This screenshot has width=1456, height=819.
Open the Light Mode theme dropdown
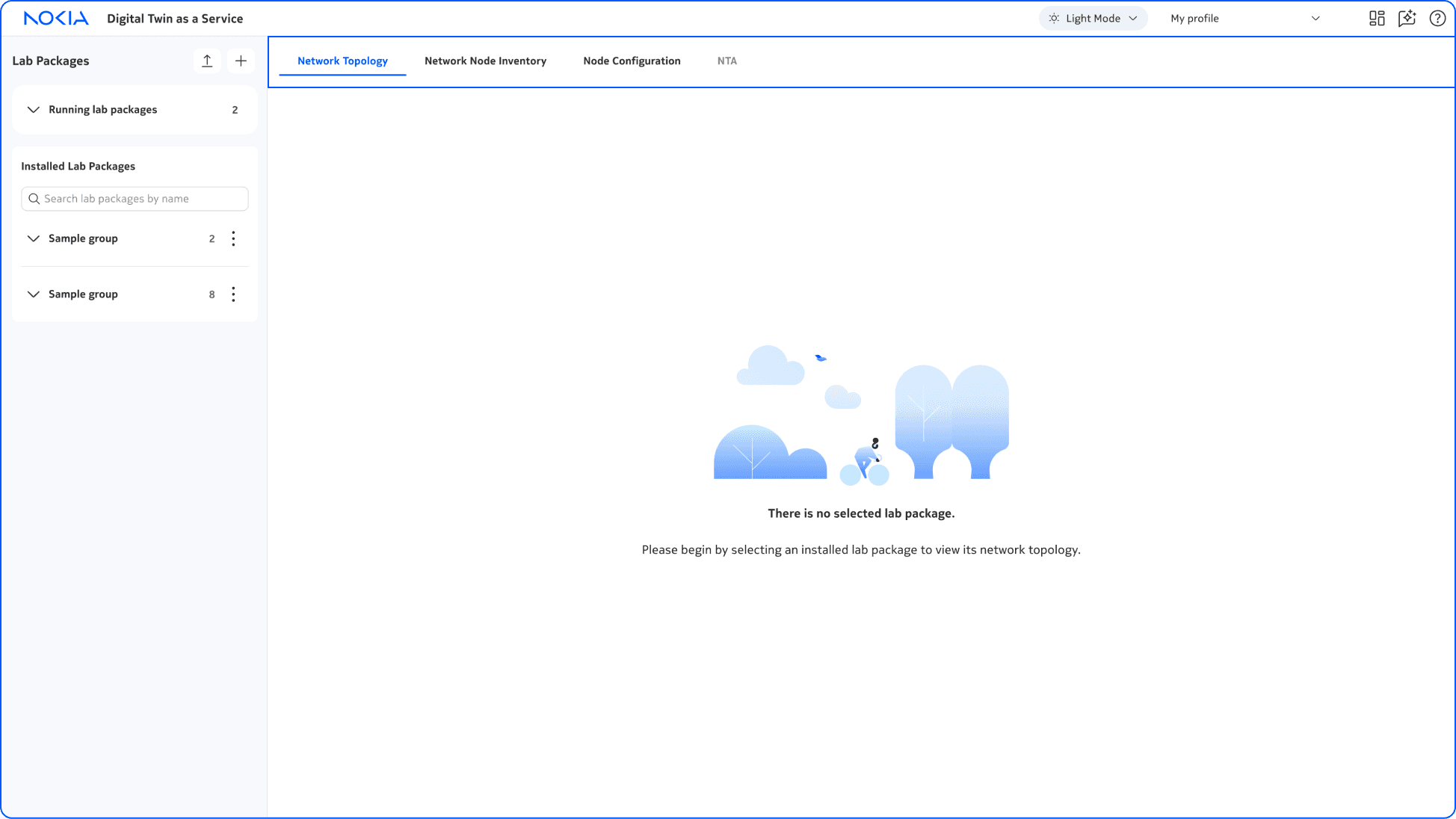click(x=1093, y=19)
